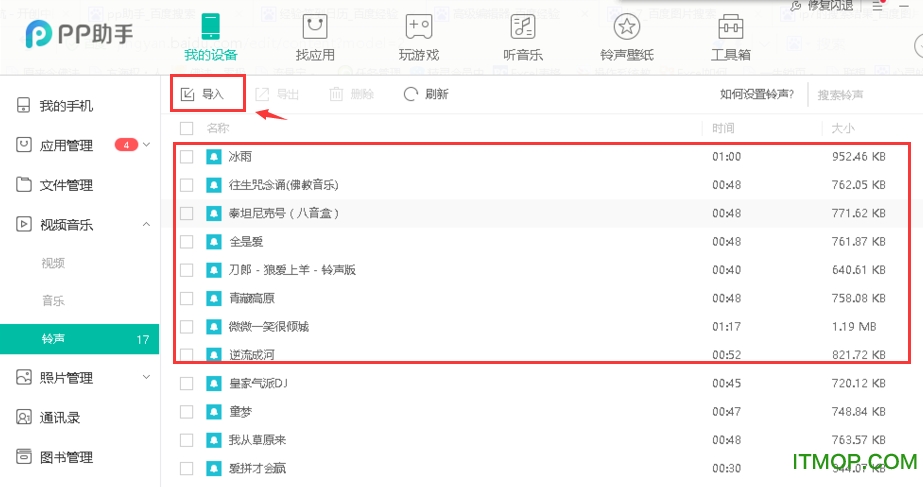This screenshot has height=487, width=923.
Task: Click bell icon beside 皇家气派DJ
Action: (214, 383)
